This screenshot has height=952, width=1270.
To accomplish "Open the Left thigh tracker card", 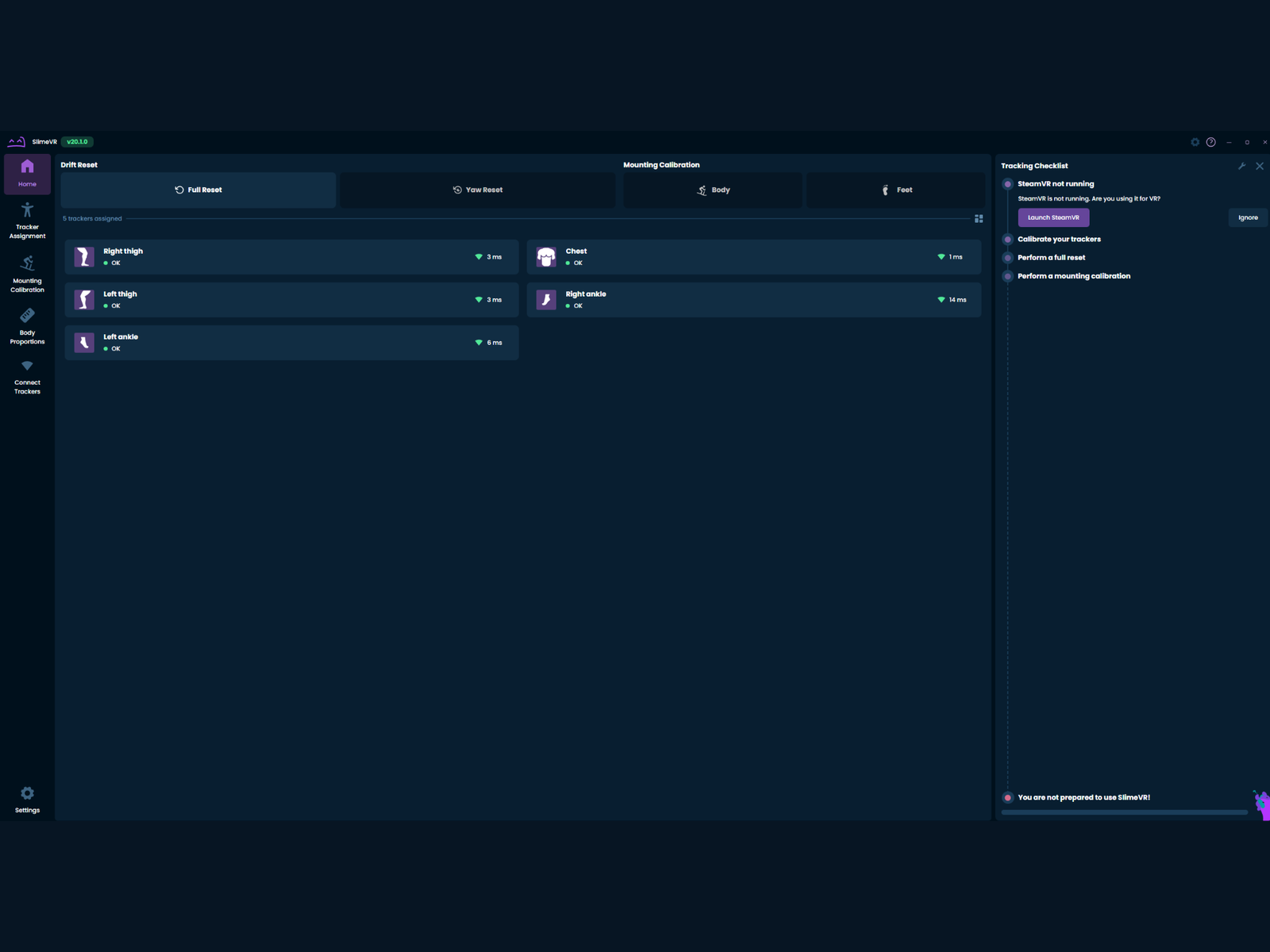I will [291, 300].
